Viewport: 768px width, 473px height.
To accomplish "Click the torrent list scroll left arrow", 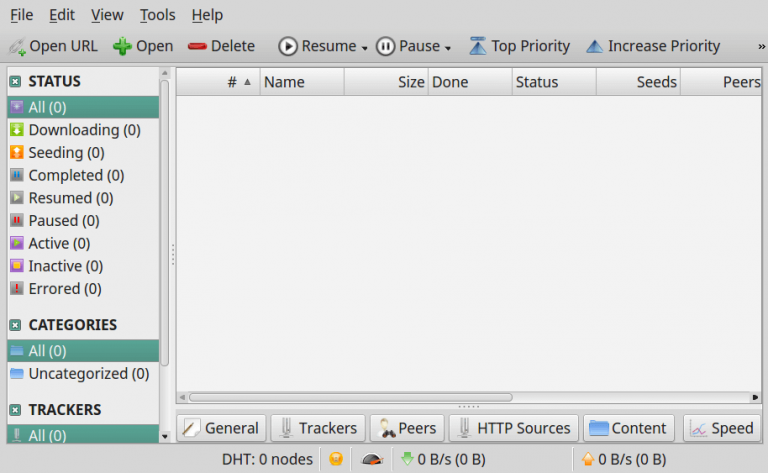I will click(x=182, y=397).
